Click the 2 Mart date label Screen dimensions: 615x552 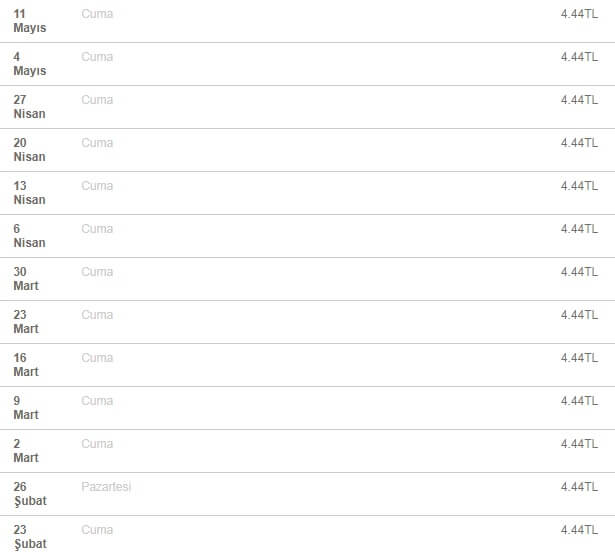point(26,451)
